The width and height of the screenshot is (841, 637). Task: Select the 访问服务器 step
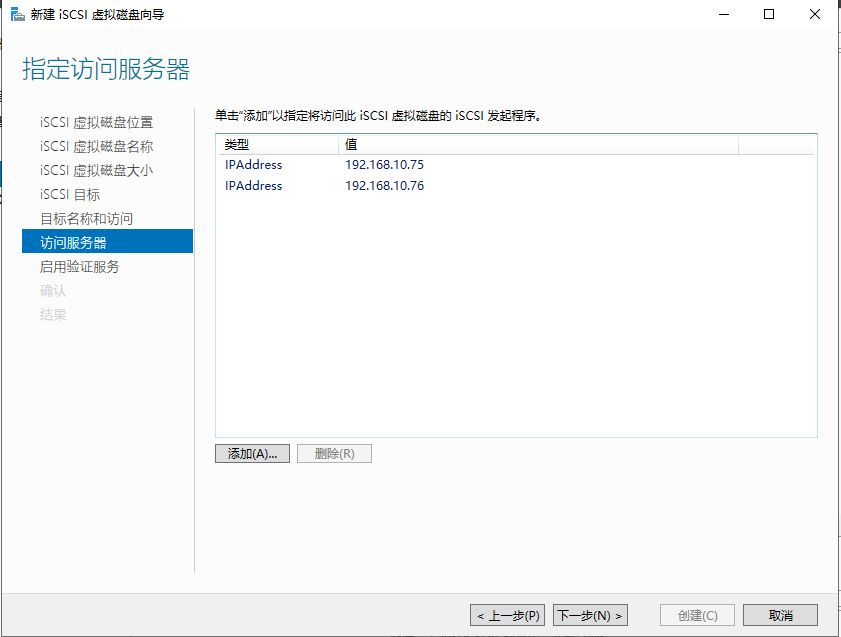107,241
